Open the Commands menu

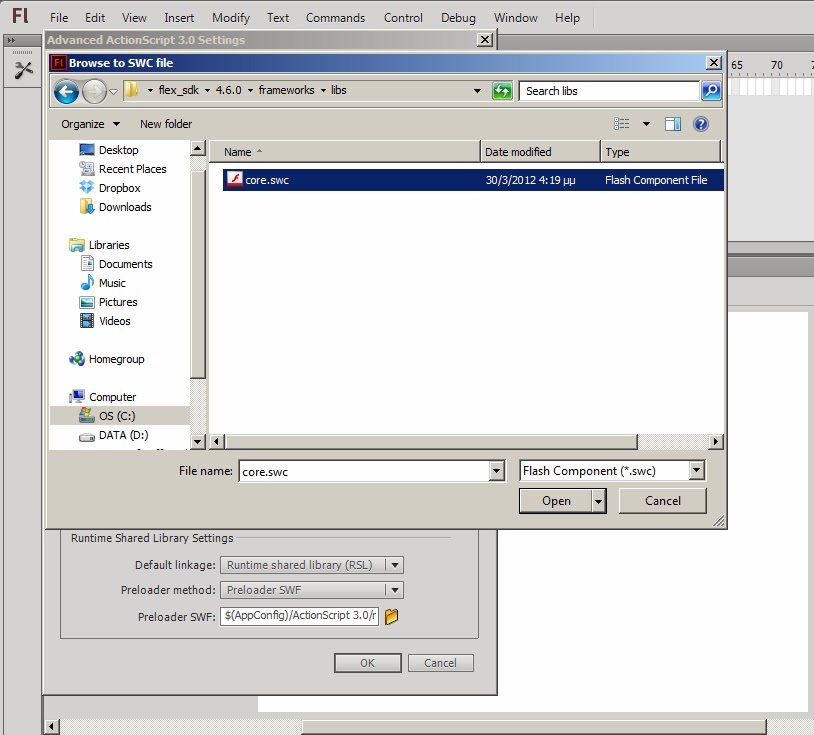(x=335, y=18)
